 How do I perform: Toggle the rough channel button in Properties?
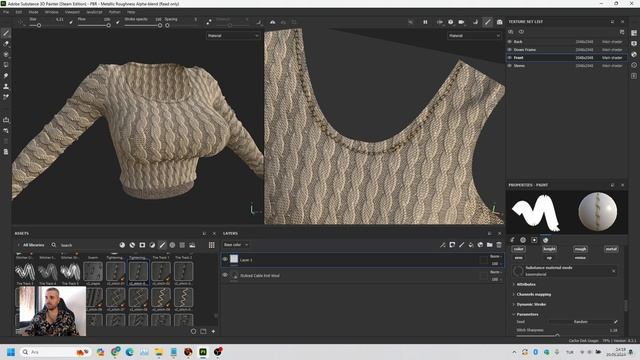(580, 249)
